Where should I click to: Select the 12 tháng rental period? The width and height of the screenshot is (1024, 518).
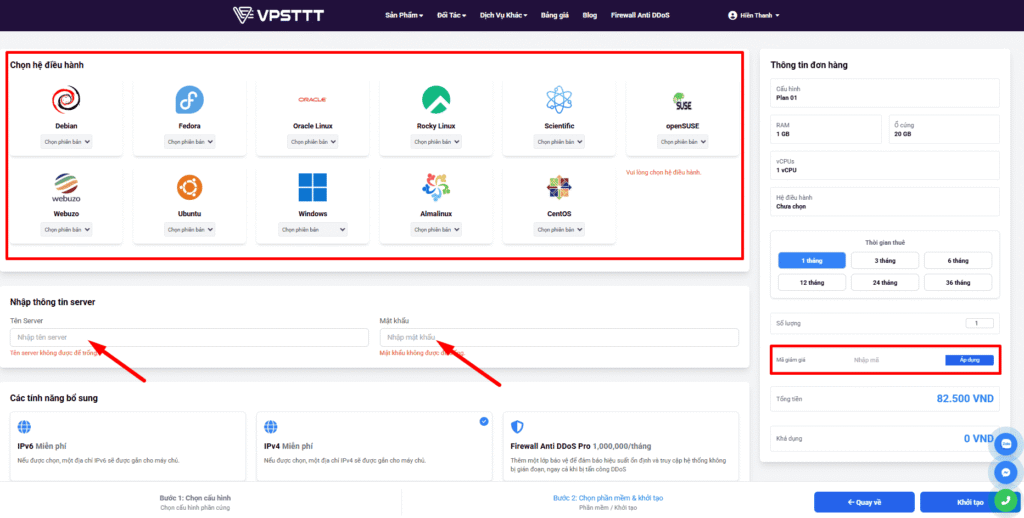tap(812, 283)
